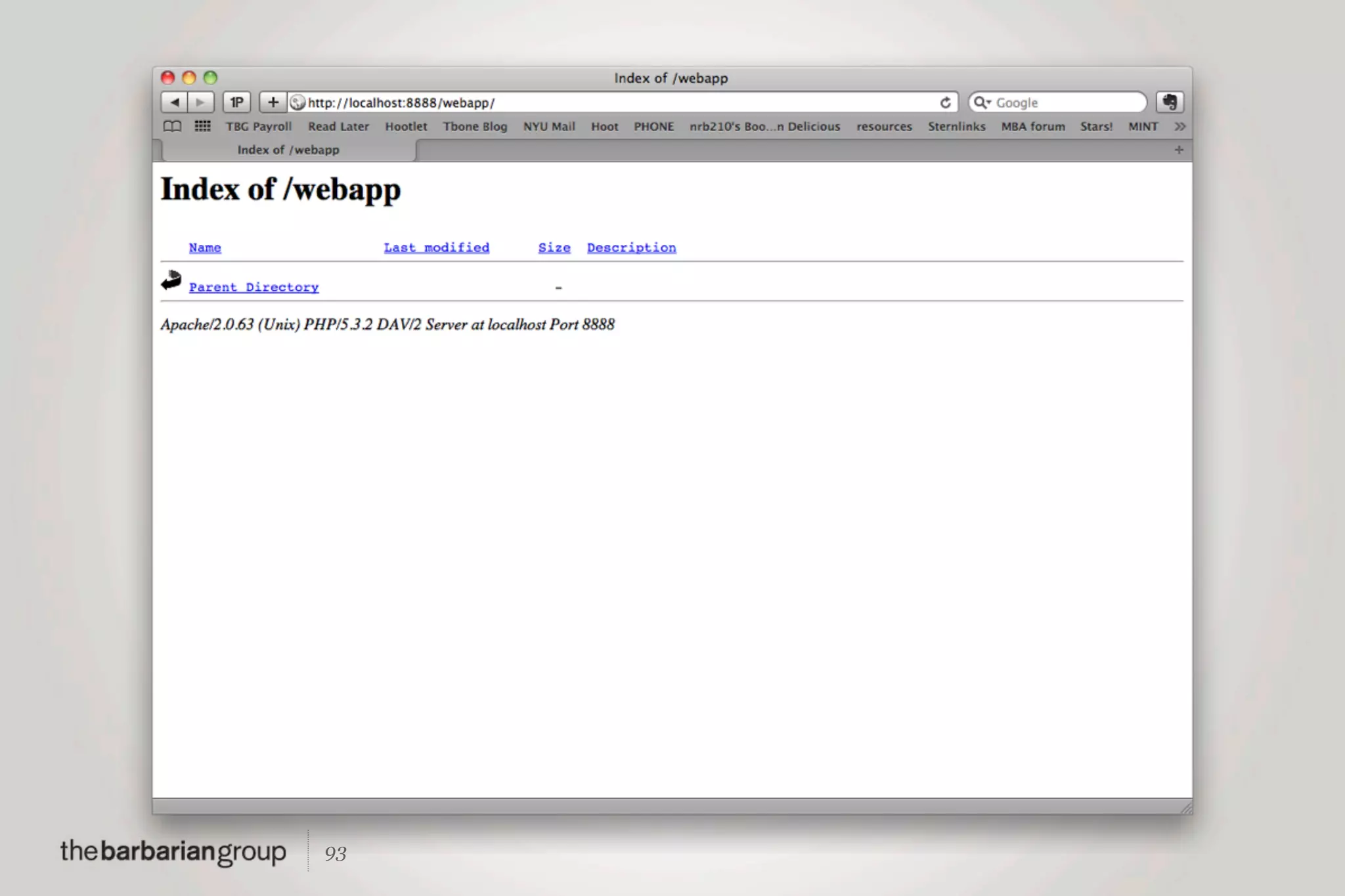Open the resources bookmark folder
1345x896 pixels.
pos(884,126)
